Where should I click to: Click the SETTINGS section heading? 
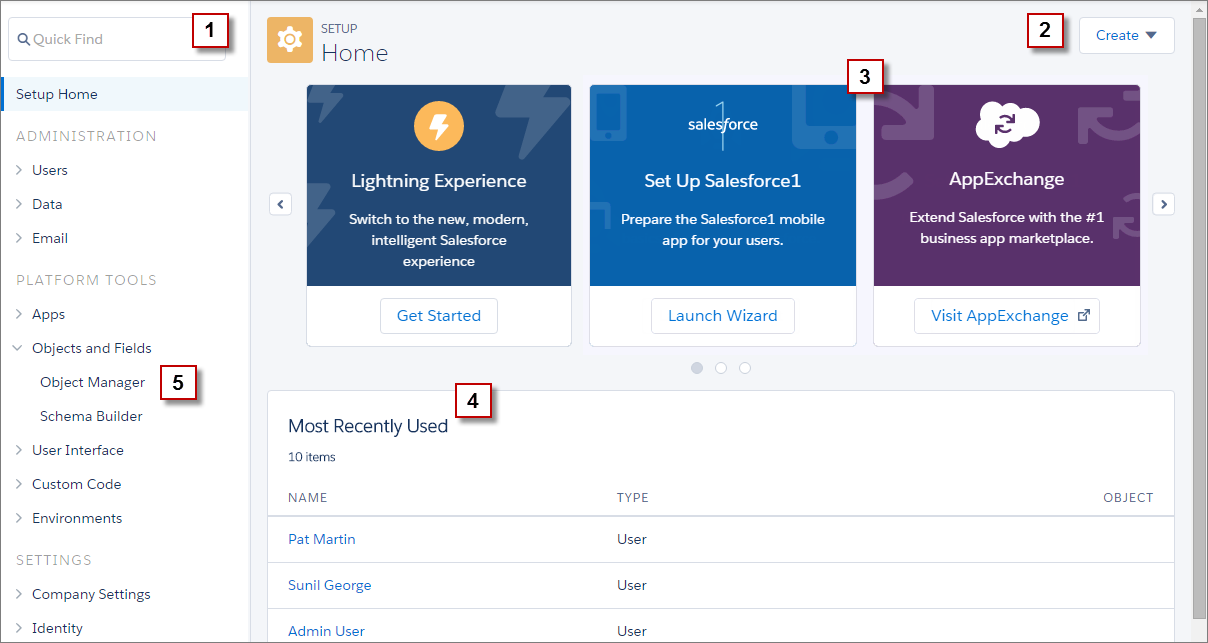54,560
